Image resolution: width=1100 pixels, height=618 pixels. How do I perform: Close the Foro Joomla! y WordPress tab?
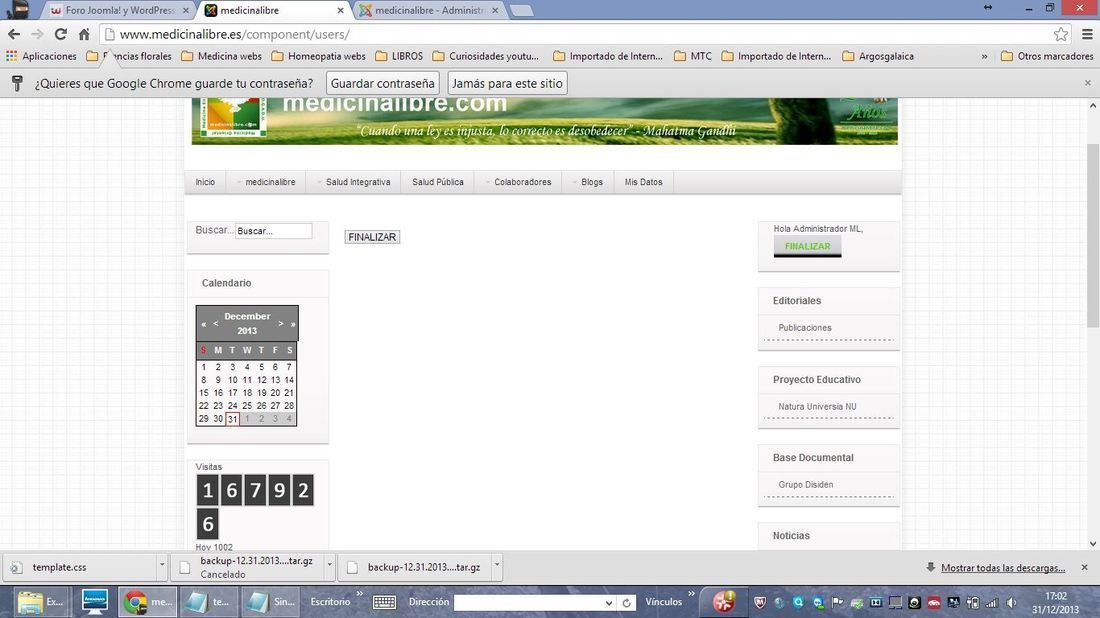click(186, 11)
